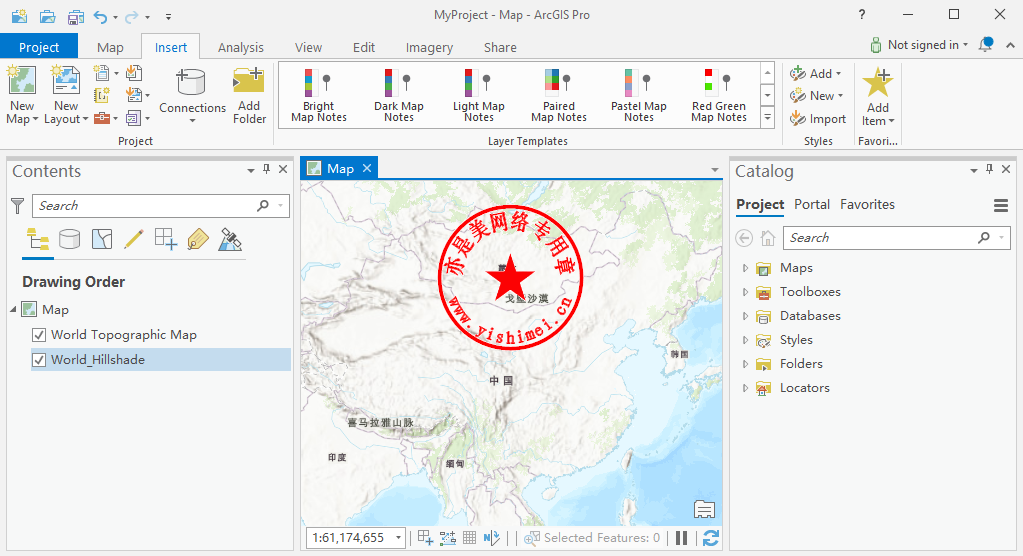This screenshot has height=556, width=1023.
Task: Switch to List By Drawing Order
Action: (x=38, y=239)
